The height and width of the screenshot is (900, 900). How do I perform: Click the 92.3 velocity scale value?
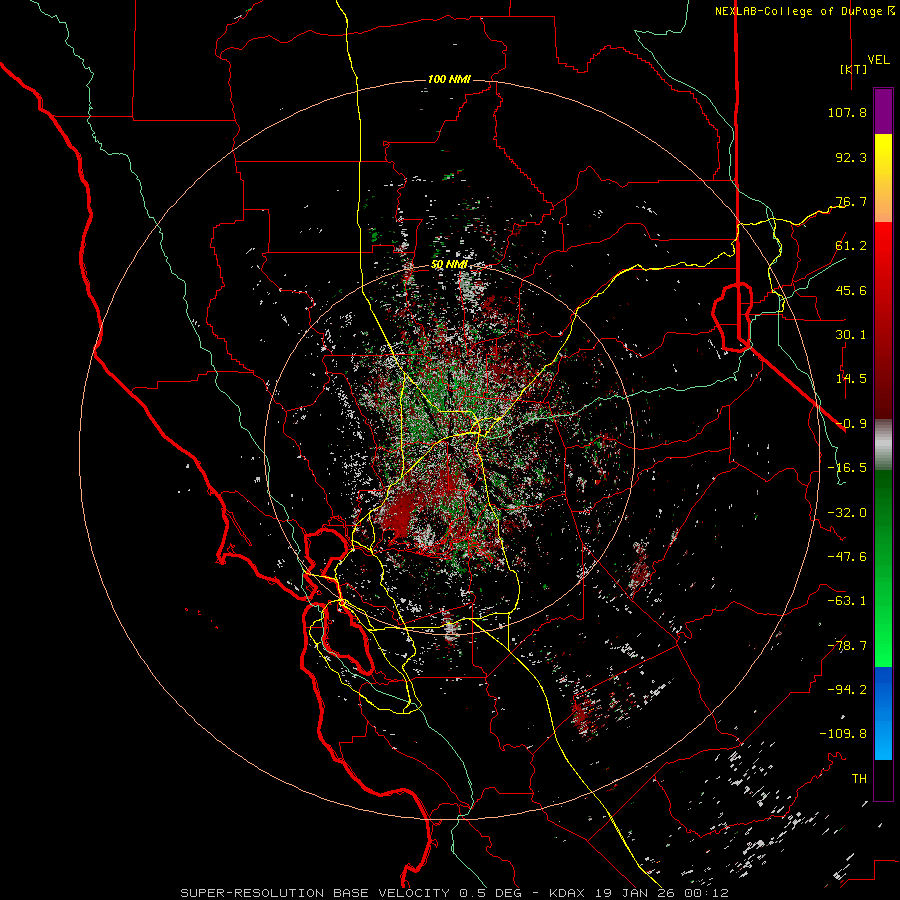(851, 157)
